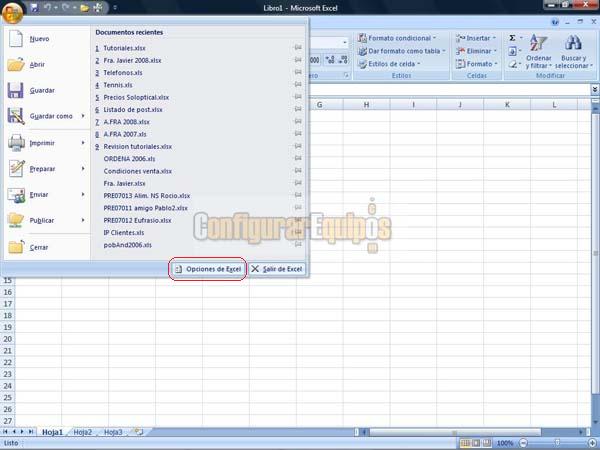Click Insertar cells button

[x=476, y=38]
